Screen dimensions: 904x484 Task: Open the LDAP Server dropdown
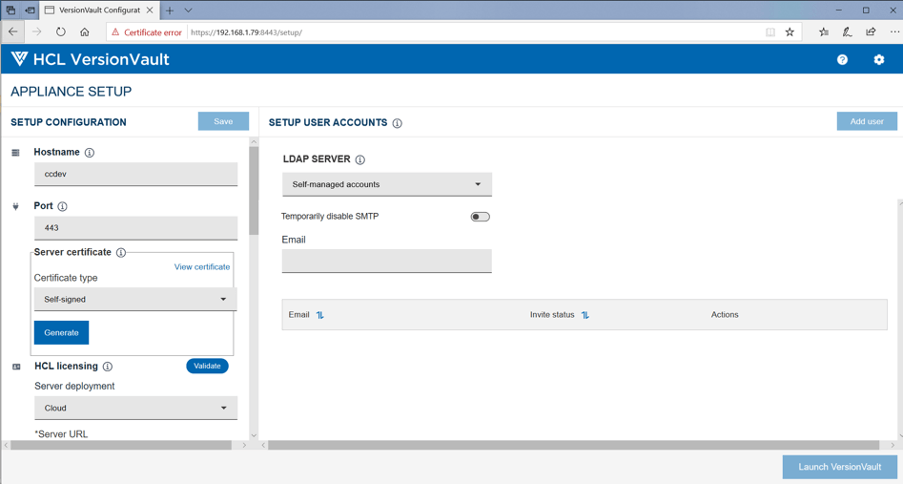click(x=387, y=184)
